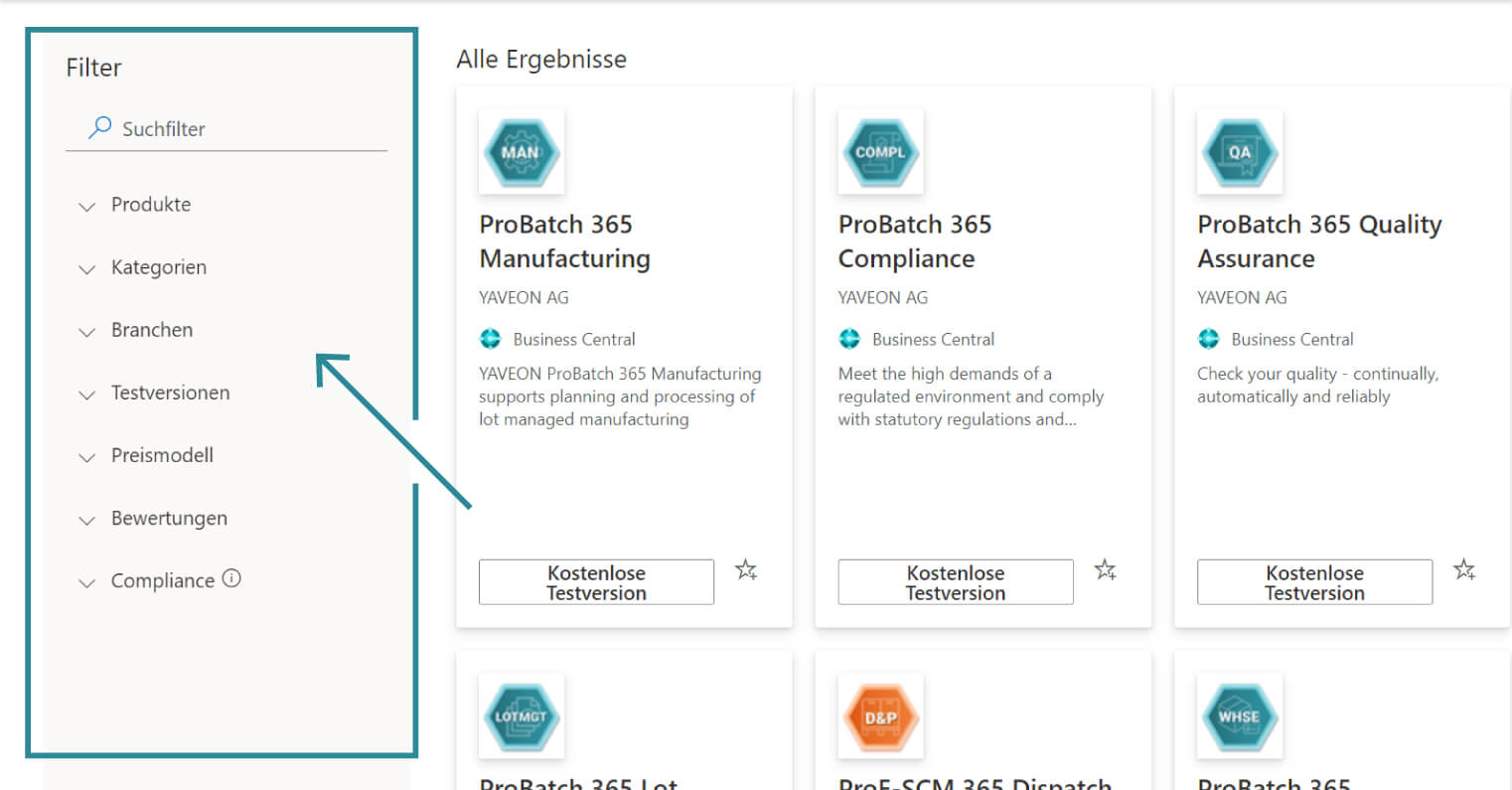Expand the Compliance filter section

[147, 580]
